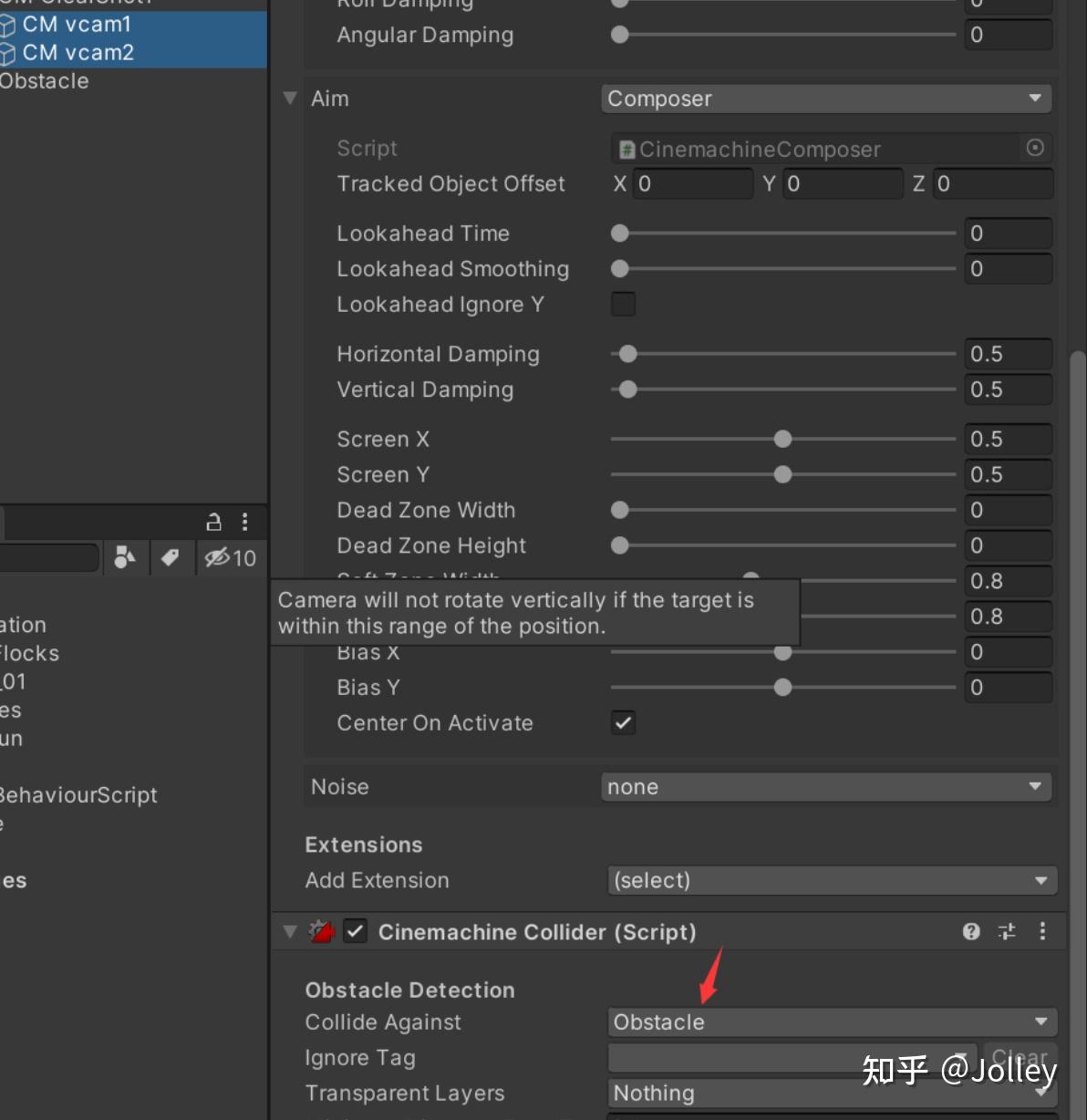Click the search filter by type icon

tap(126, 557)
